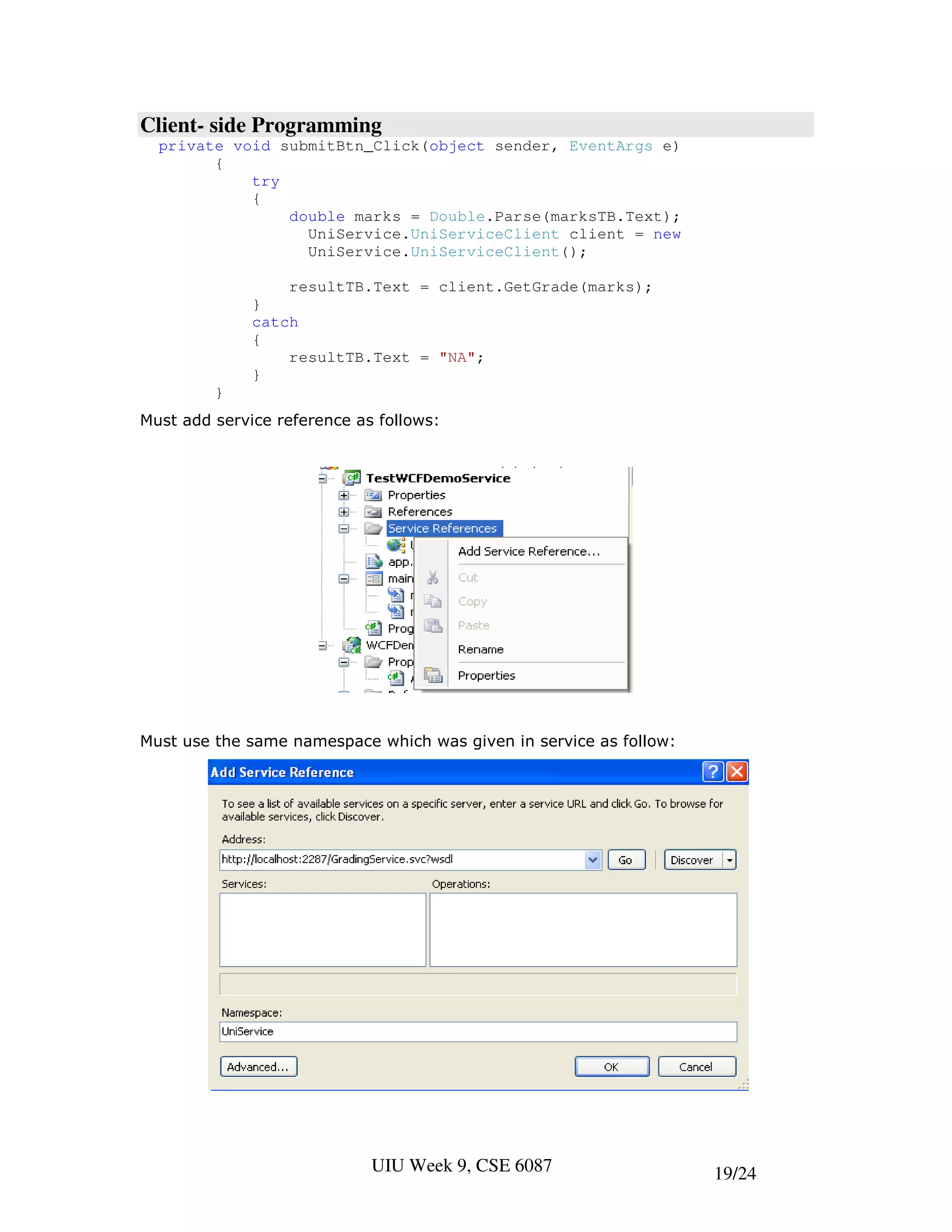This screenshot has height=1232, width=952.
Task: Click inside the Operations list box
Action: click(x=583, y=929)
